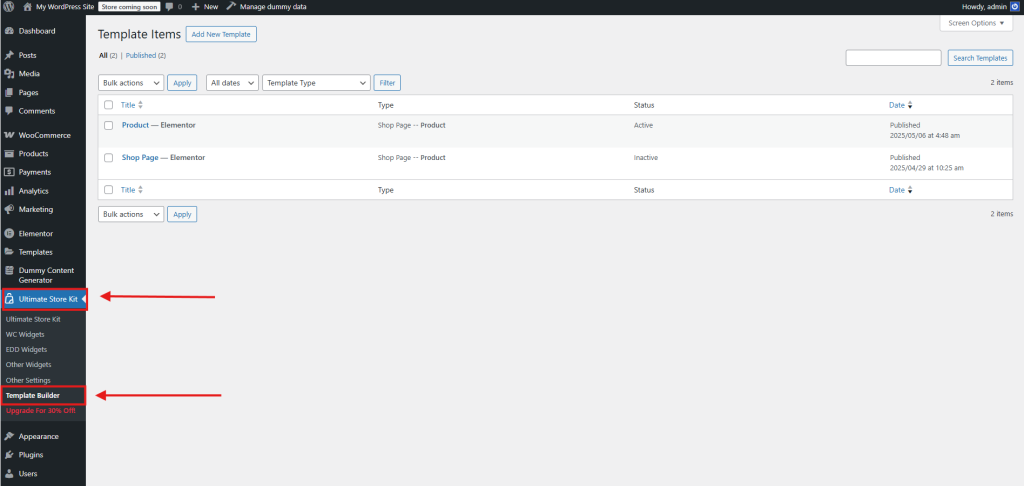Click the Products box icon

pyautogui.click(x=9, y=154)
